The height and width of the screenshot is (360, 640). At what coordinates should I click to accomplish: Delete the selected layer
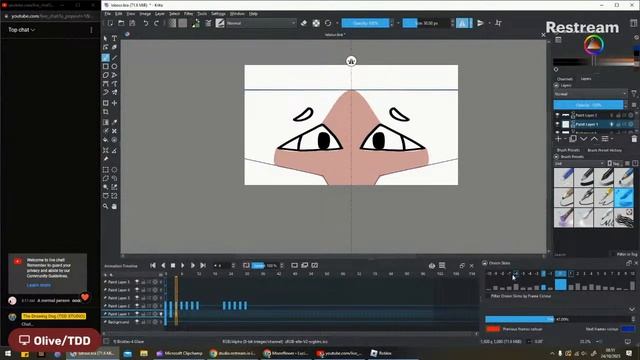point(634,139)
